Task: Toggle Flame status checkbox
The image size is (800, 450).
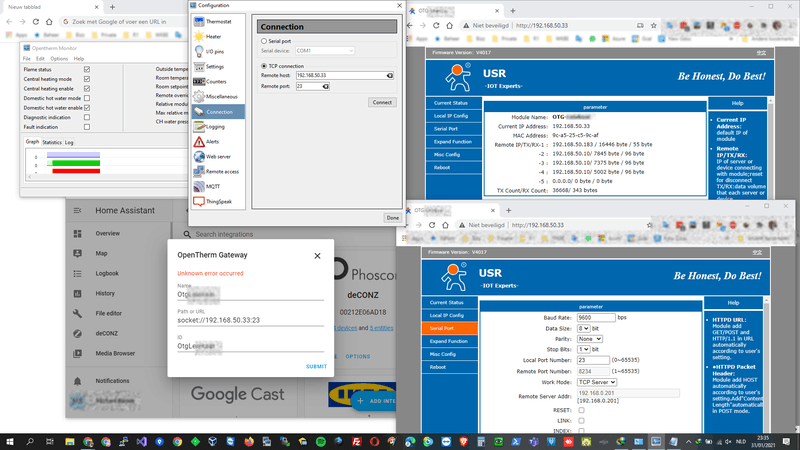Action: (87, 69)
